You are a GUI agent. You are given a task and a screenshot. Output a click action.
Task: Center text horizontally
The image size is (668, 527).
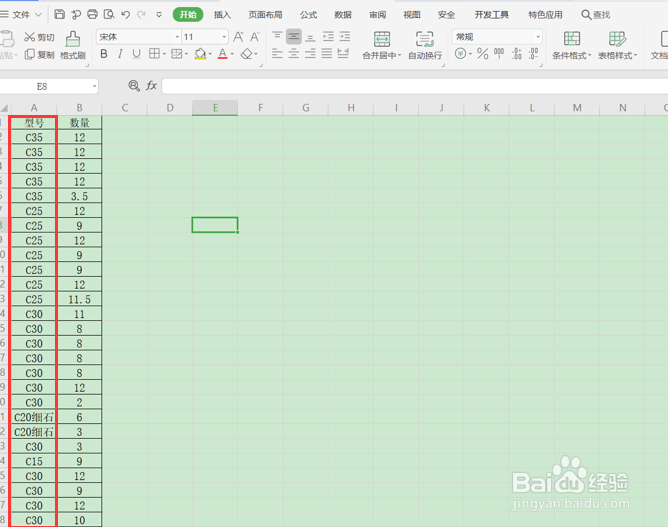point(294,54)
